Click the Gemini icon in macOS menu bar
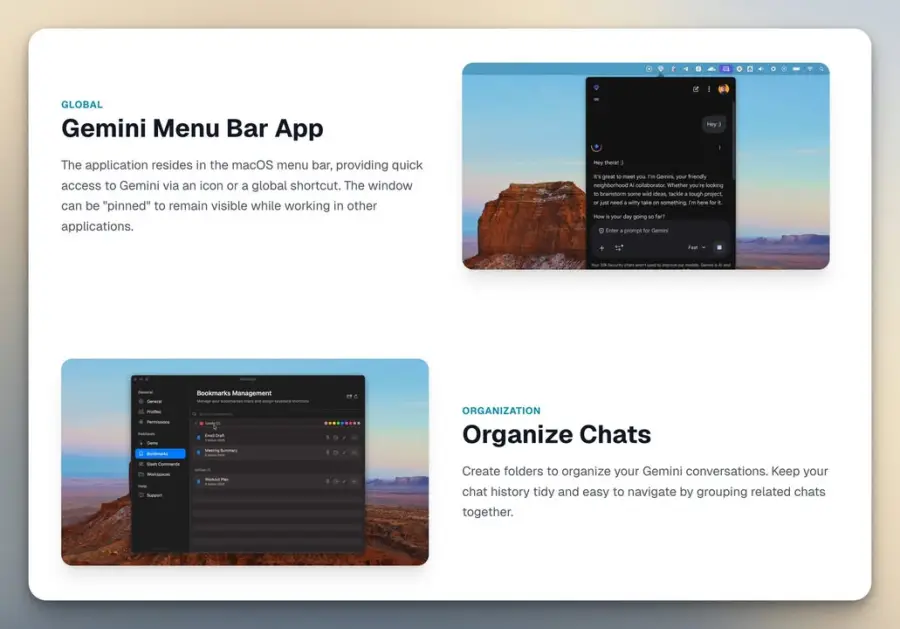This screenshot has width=900, height=629. click(x=661, y=69)
